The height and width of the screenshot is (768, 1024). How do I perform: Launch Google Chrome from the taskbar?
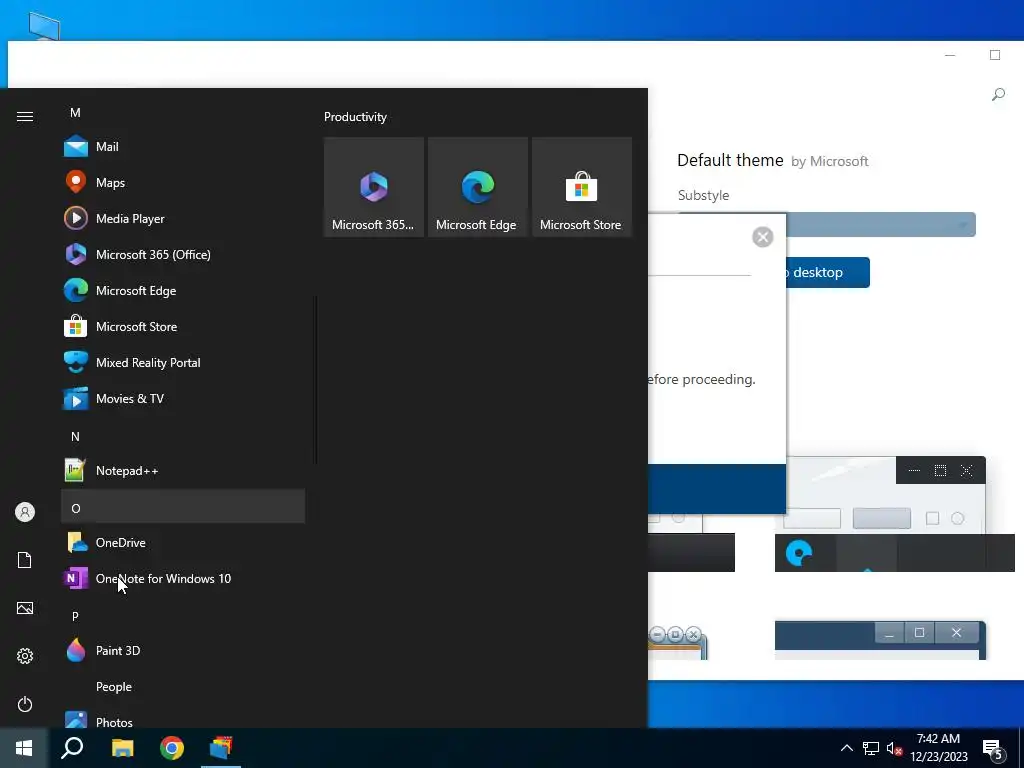(172, 748)
